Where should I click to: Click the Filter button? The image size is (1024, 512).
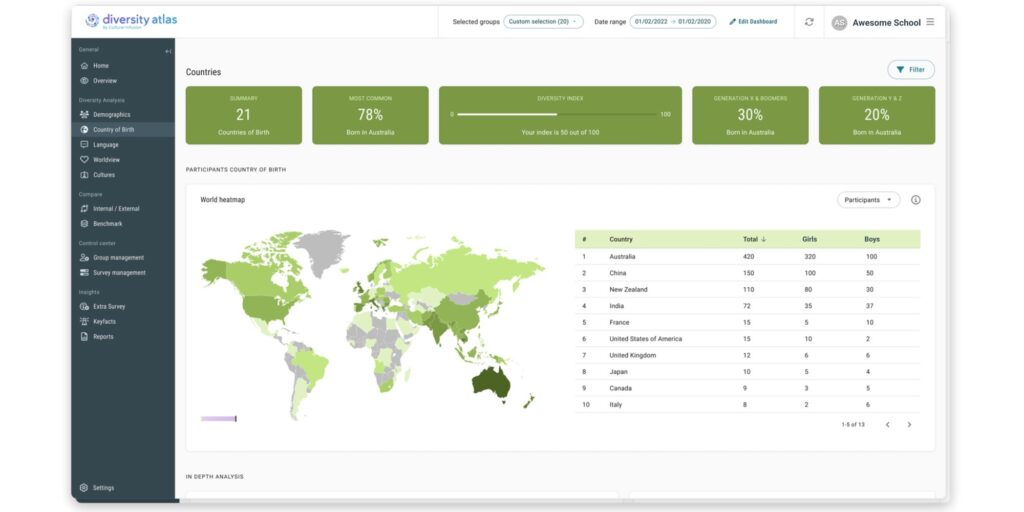tap(910, 70)
